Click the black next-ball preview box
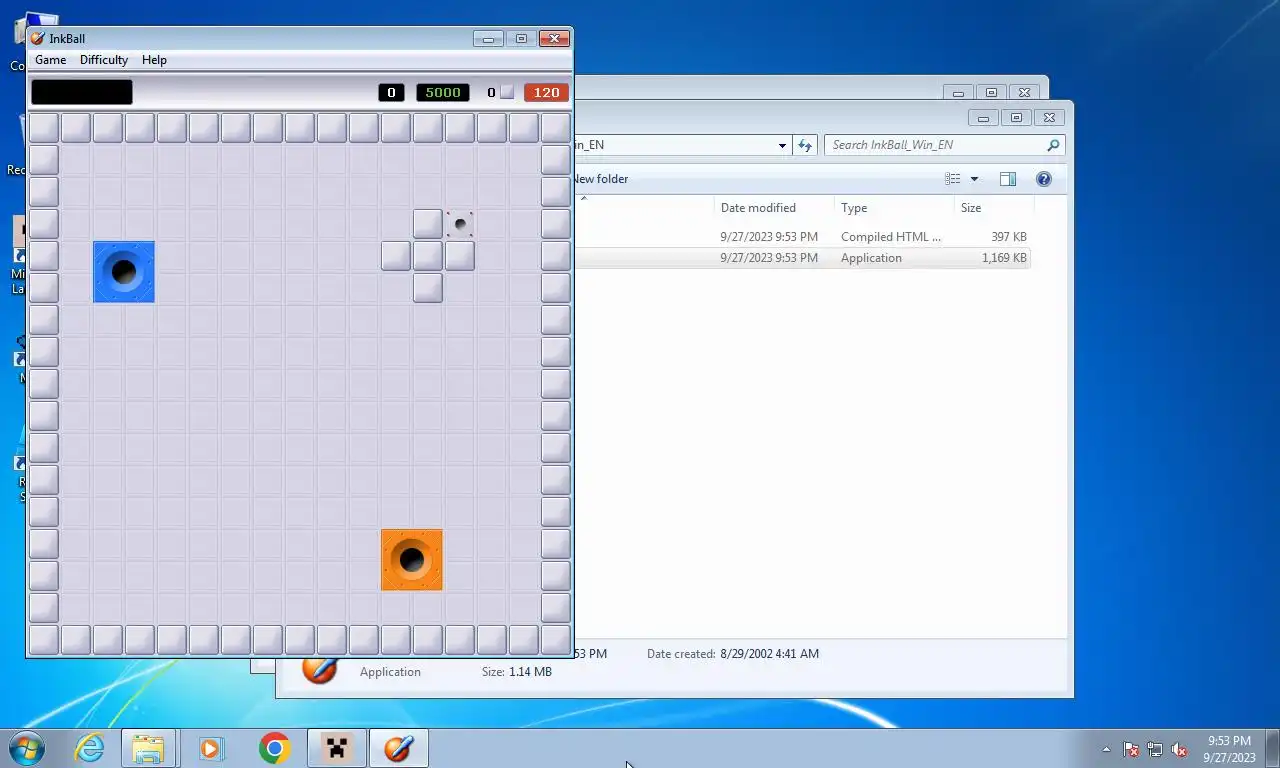Viewport: 1280px width, 768px height. 82,92
